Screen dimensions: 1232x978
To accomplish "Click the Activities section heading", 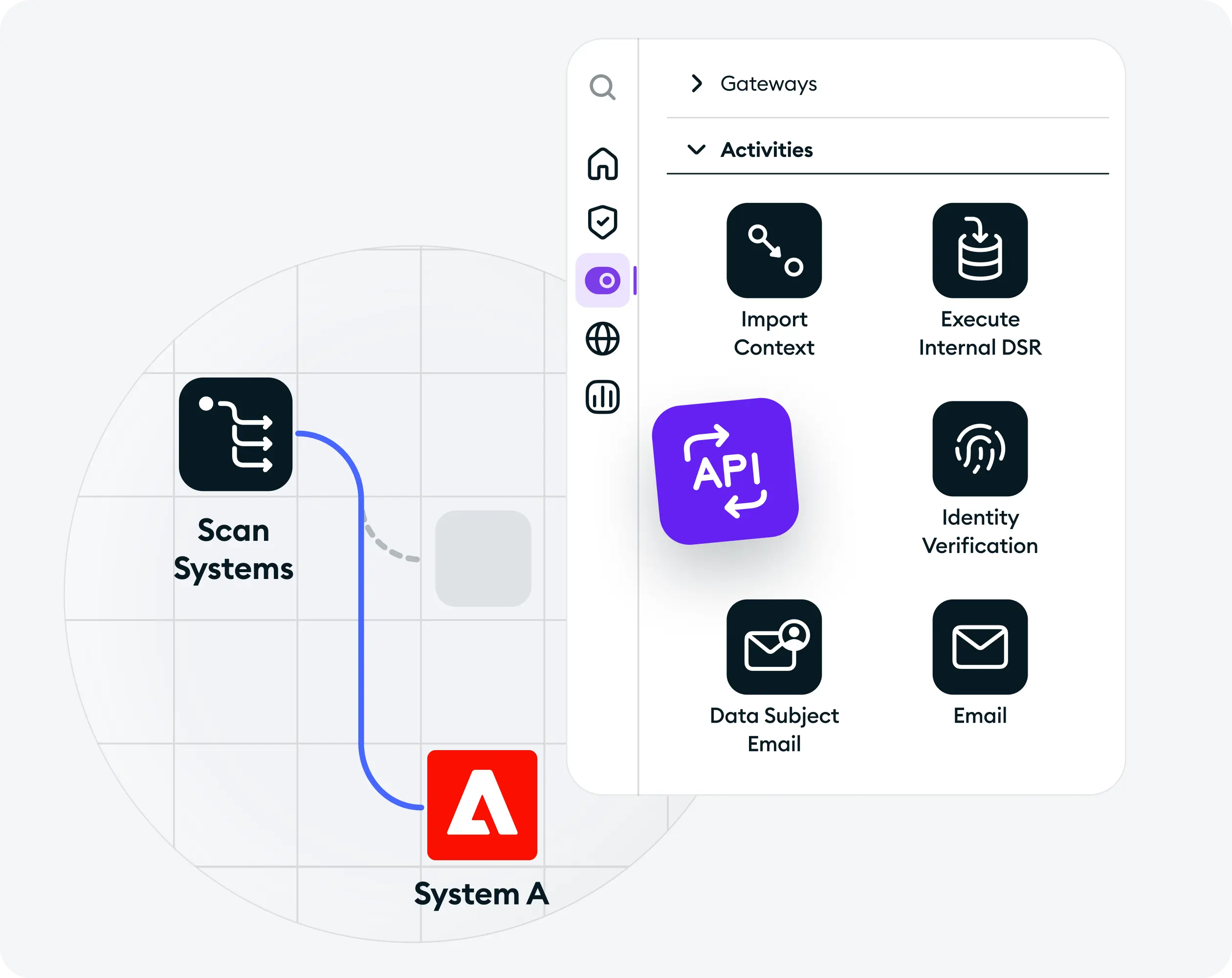I will (766, 150).
